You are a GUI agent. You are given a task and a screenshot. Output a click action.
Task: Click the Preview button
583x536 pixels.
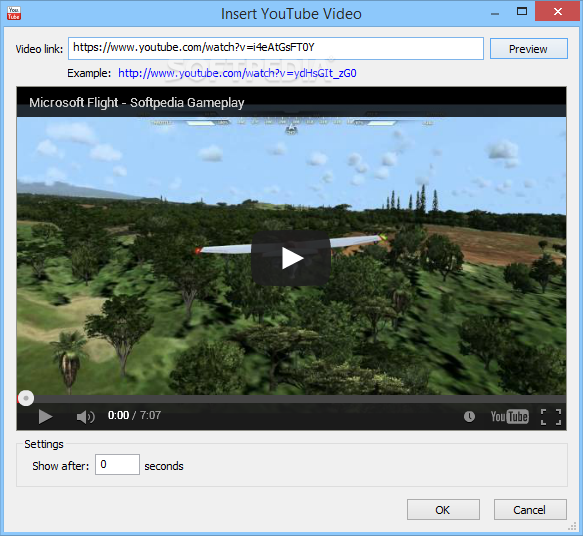(529, 49)
